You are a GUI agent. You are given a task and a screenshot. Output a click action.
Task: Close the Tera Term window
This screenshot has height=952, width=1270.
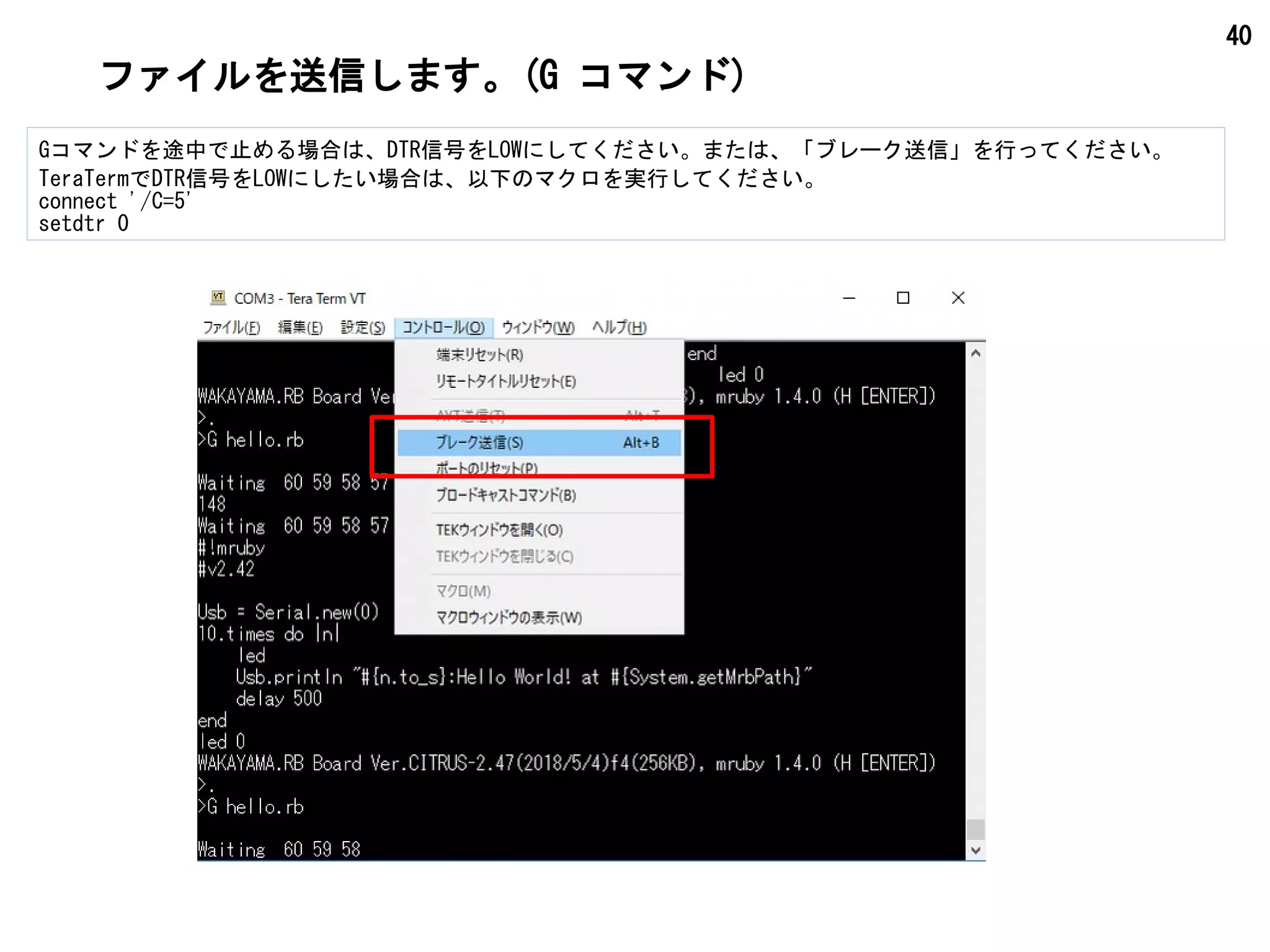pos(957,298)
